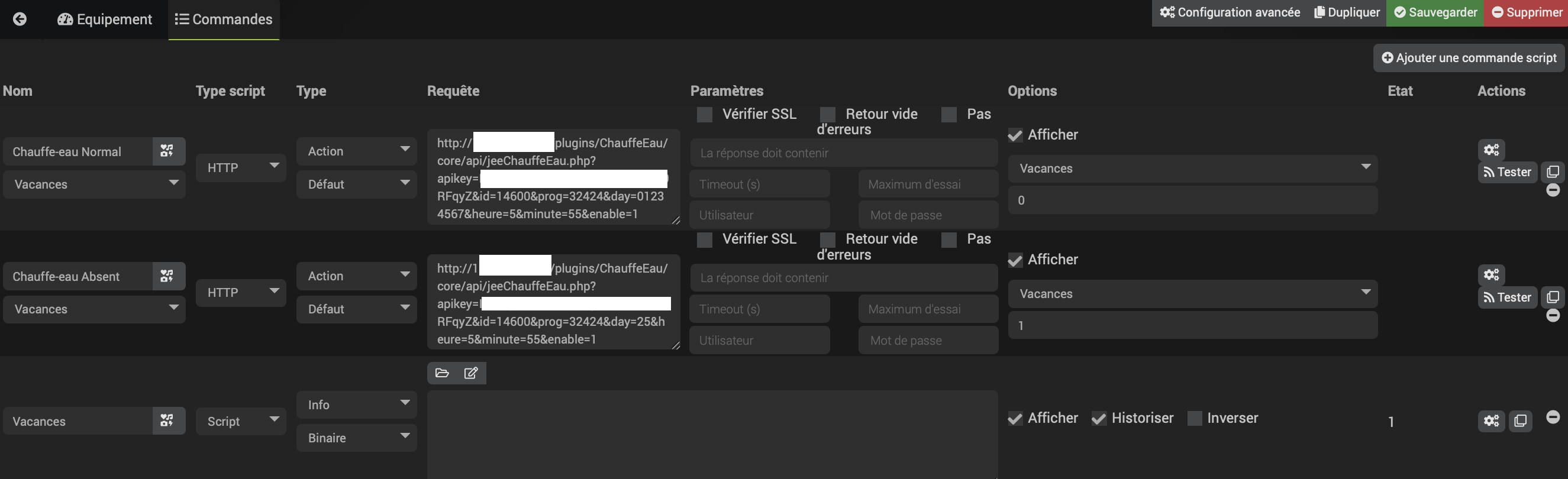Remove the Vacances info command
1568x479 pixels.
pos(1553,417)
